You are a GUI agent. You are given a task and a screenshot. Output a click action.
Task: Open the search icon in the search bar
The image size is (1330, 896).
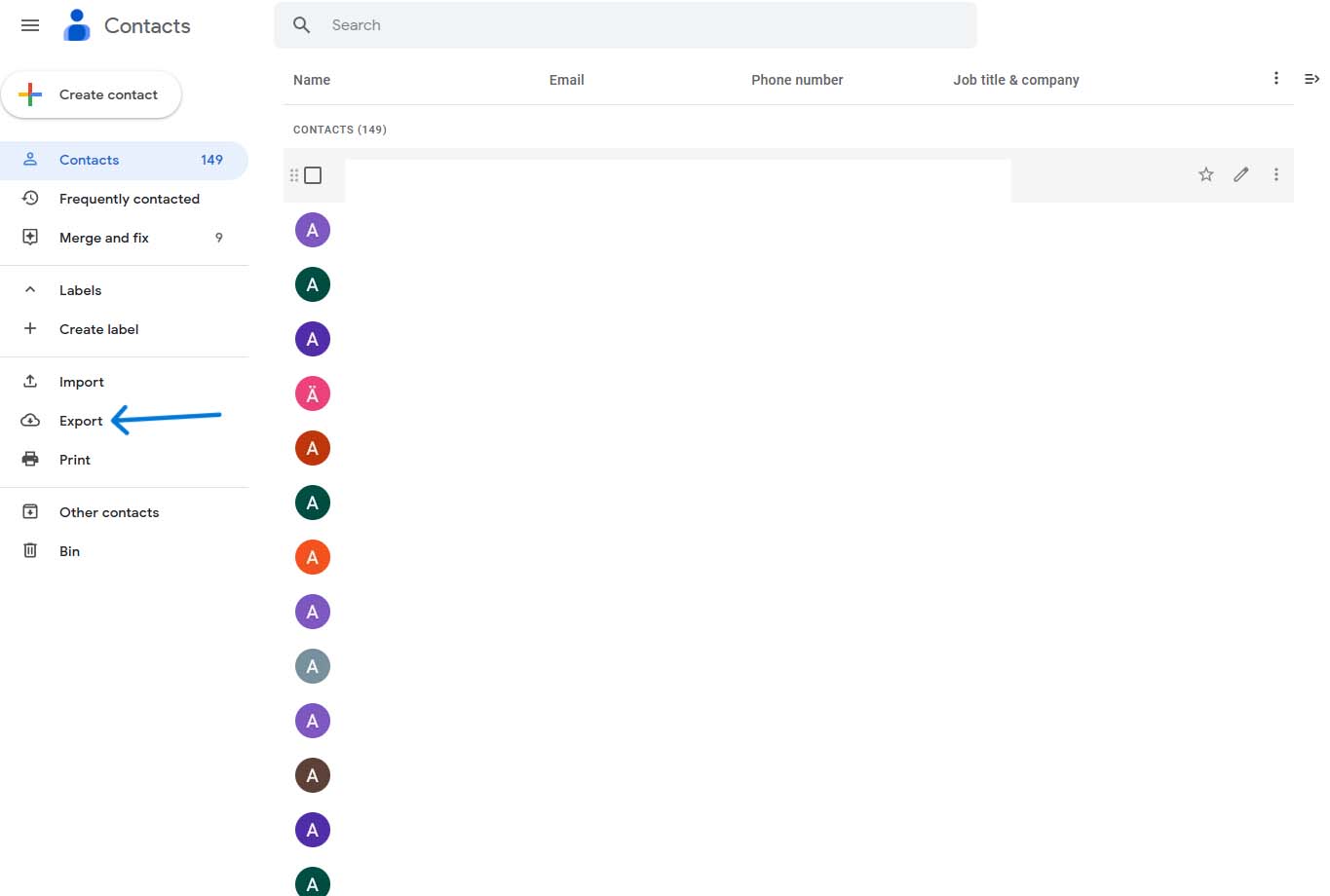pyautogui.click(x=301, y=24)
